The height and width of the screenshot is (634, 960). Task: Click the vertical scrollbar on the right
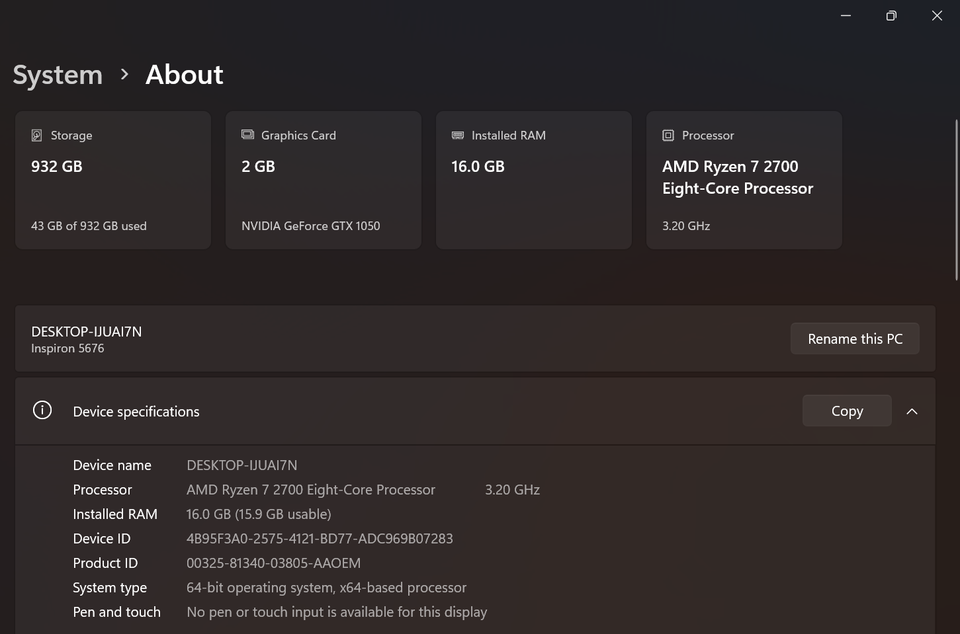coord(956,200)
